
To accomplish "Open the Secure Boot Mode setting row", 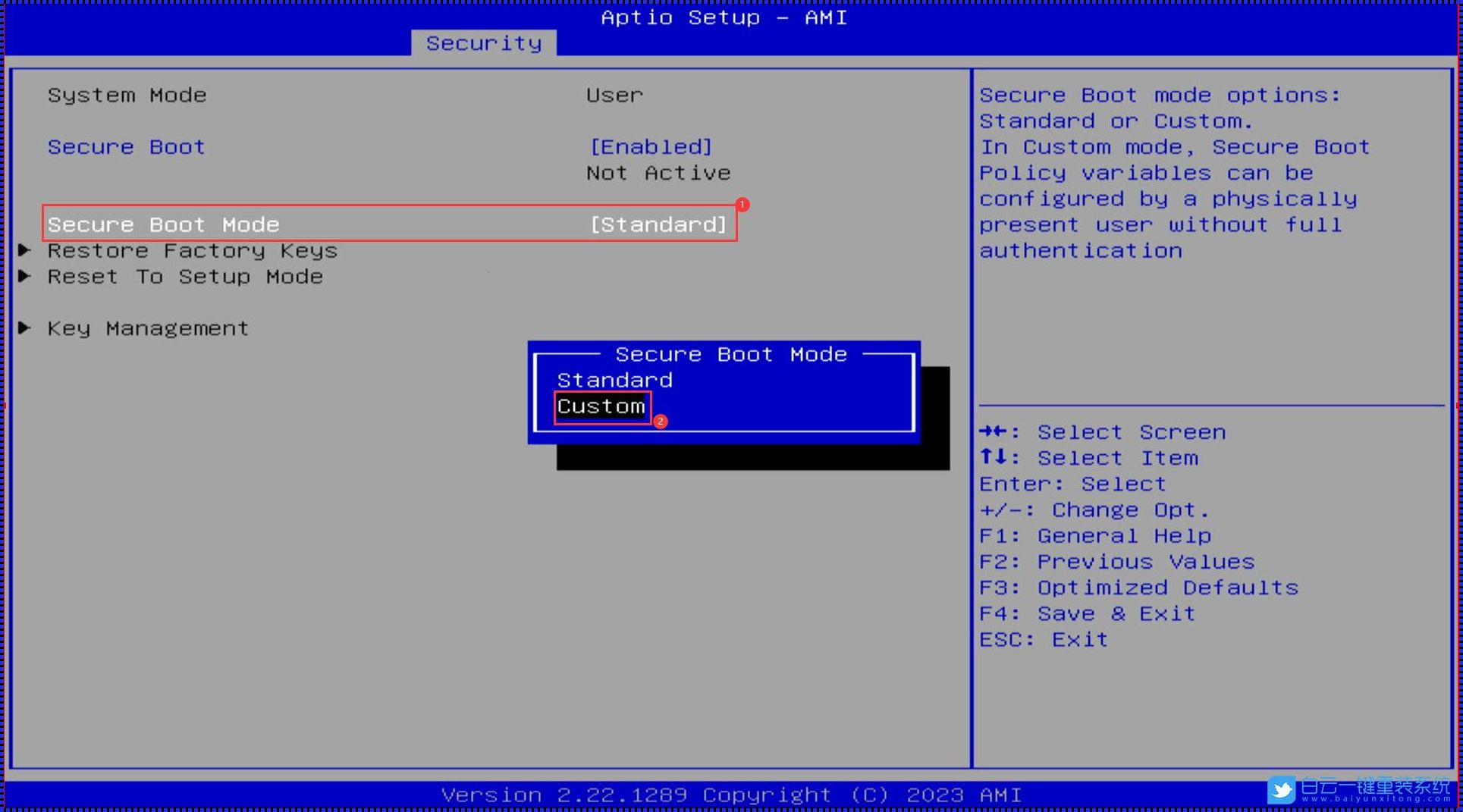I will click(x=389, y=224).
